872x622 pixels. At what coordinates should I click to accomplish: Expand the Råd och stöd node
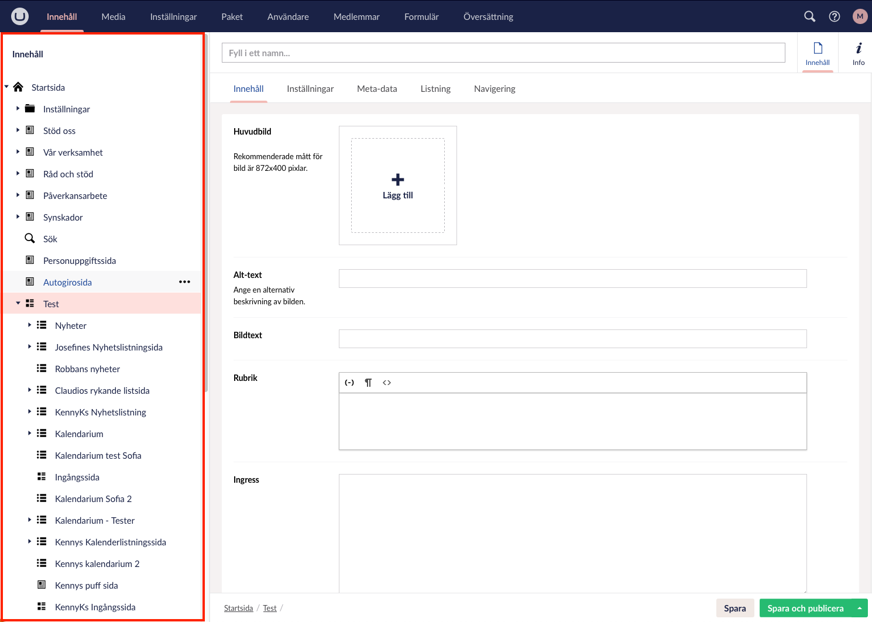[18, 174]
